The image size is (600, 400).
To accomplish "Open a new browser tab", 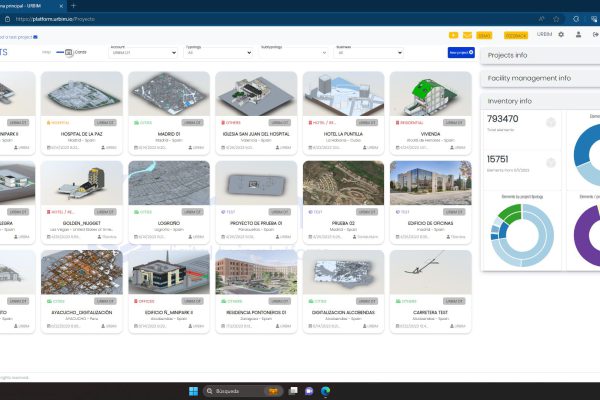I will coord(73,6).
